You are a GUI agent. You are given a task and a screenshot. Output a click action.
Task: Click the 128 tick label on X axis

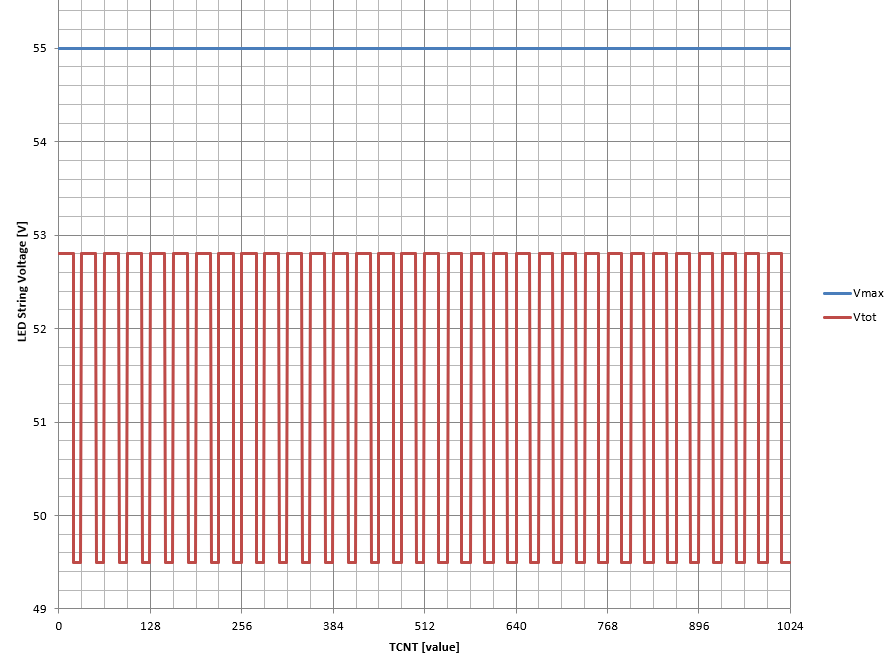coord(150,626)
